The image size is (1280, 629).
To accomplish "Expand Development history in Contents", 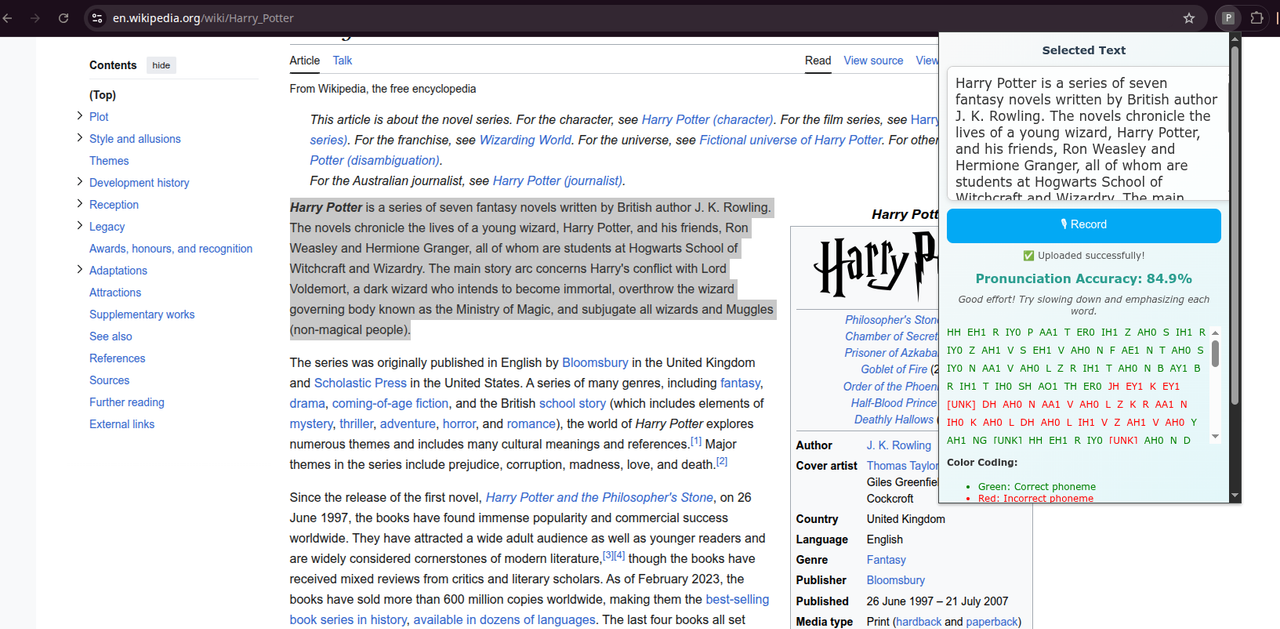I will click(79, 182).
